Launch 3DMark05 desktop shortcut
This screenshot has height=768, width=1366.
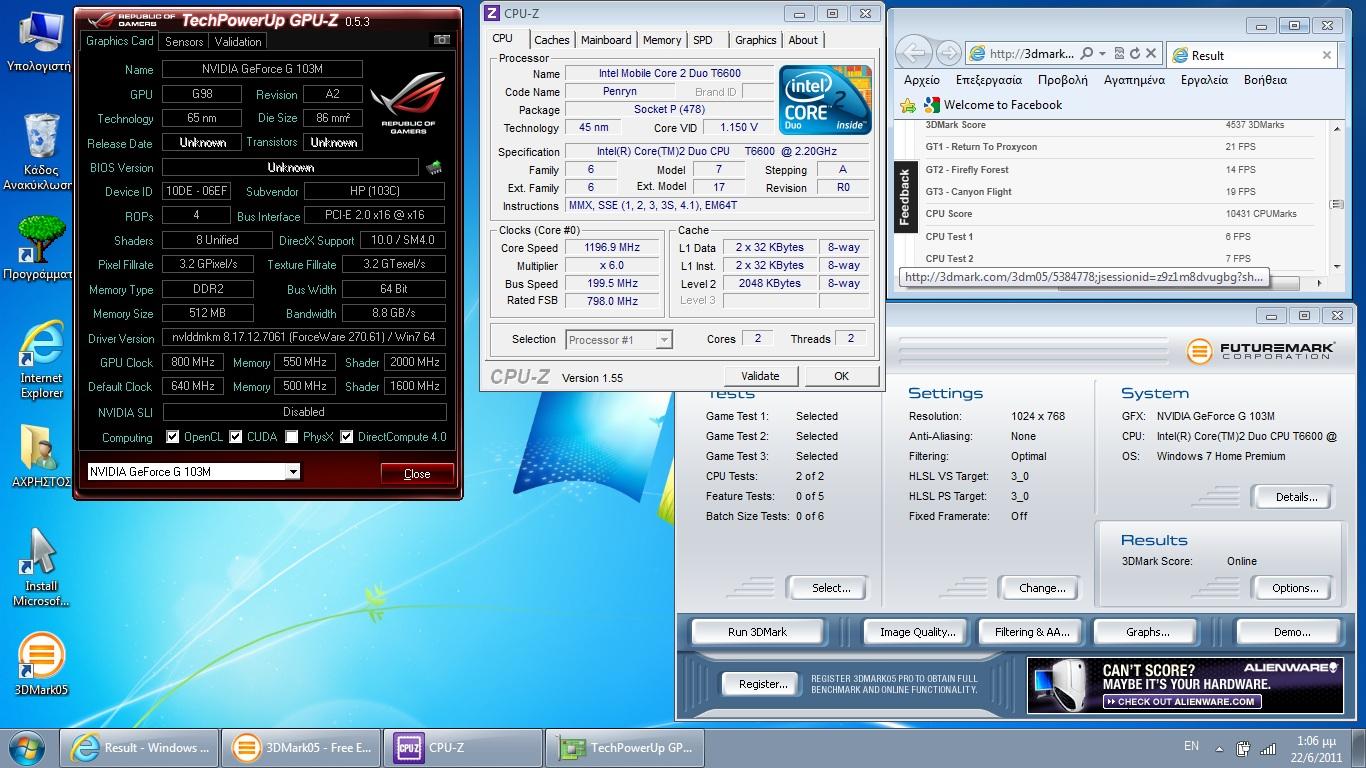click(41, 664)
